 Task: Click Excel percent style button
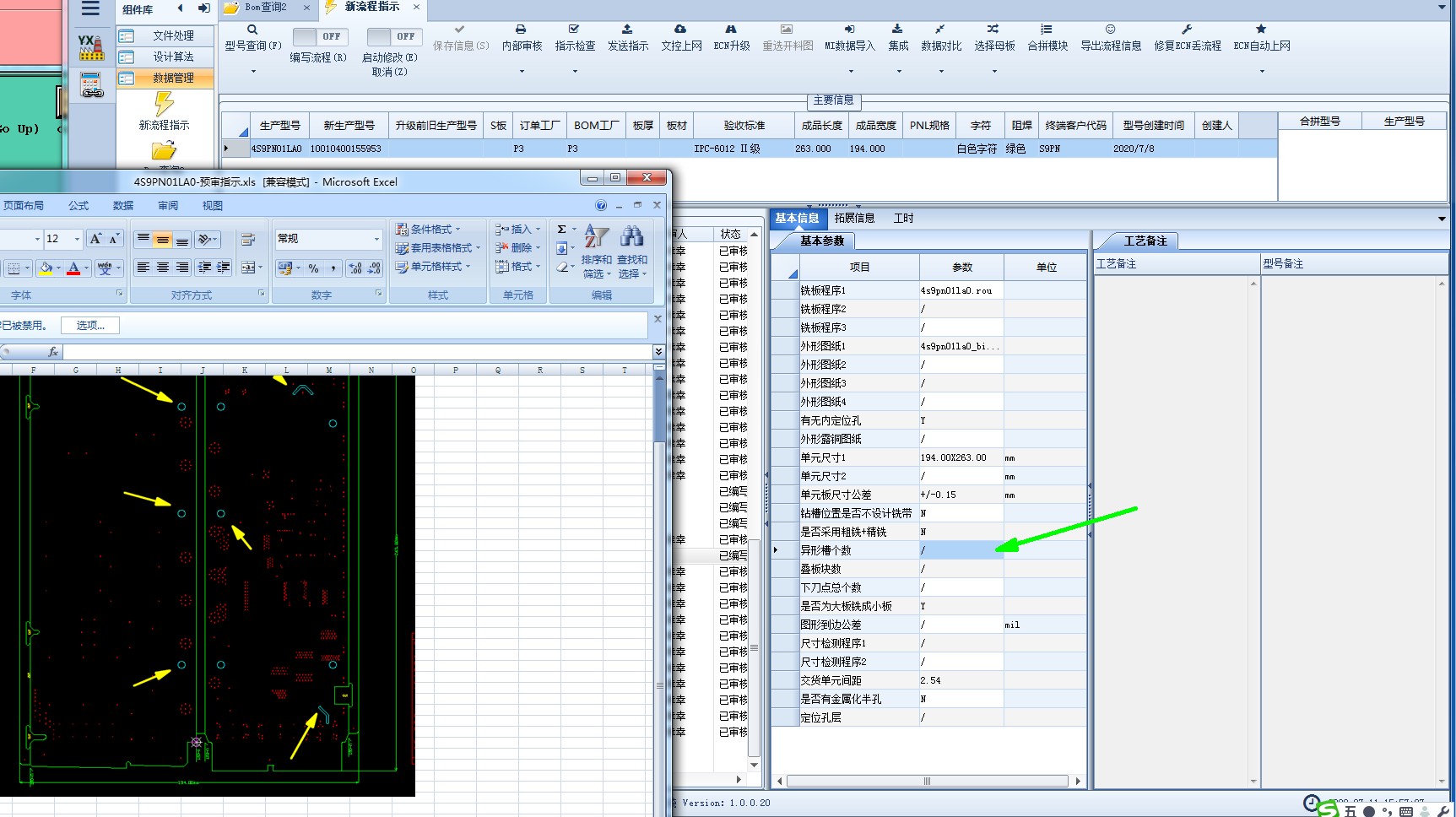314,268
